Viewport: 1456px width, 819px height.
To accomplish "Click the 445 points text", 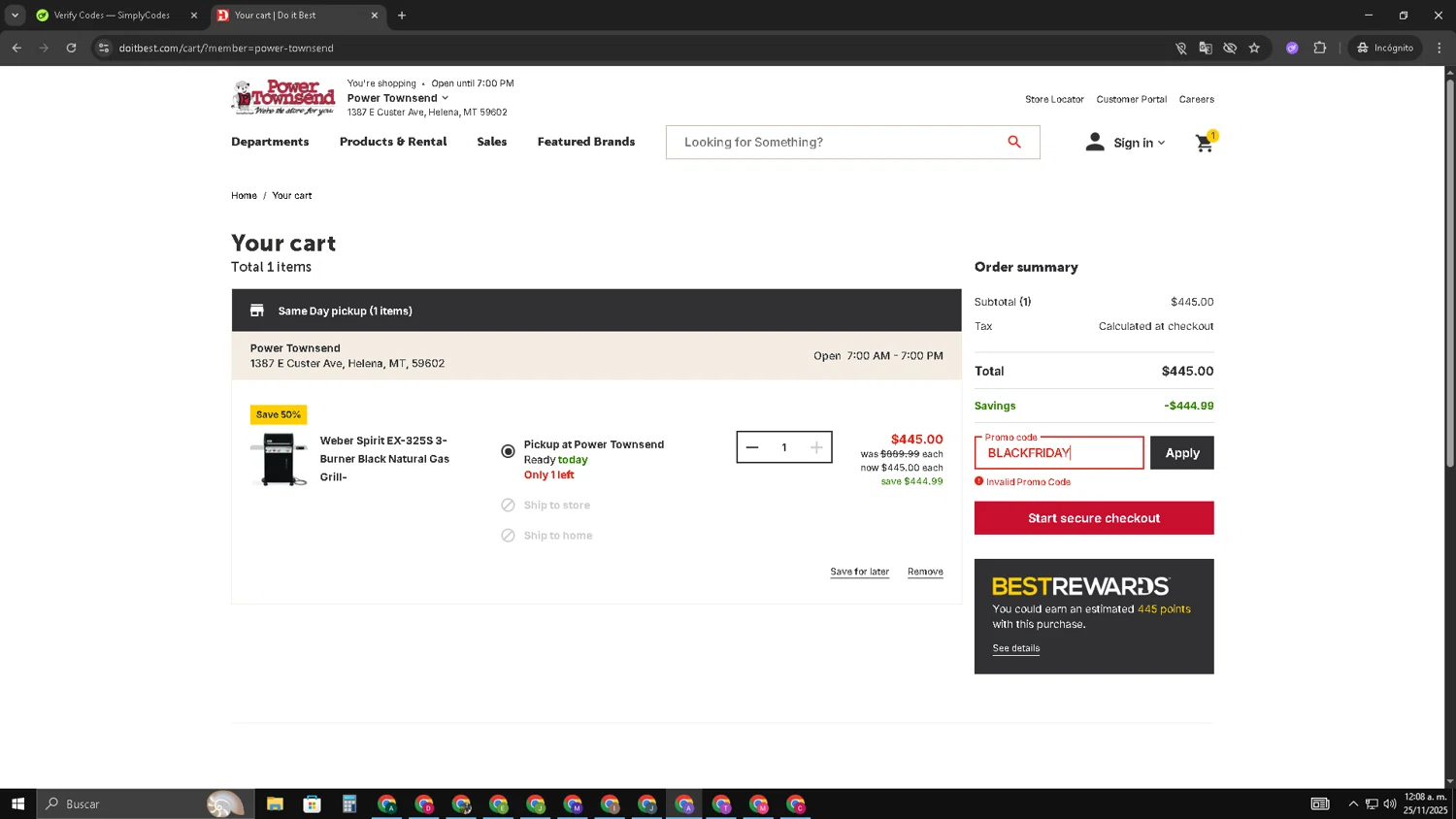I will [x=1164, y=609].
